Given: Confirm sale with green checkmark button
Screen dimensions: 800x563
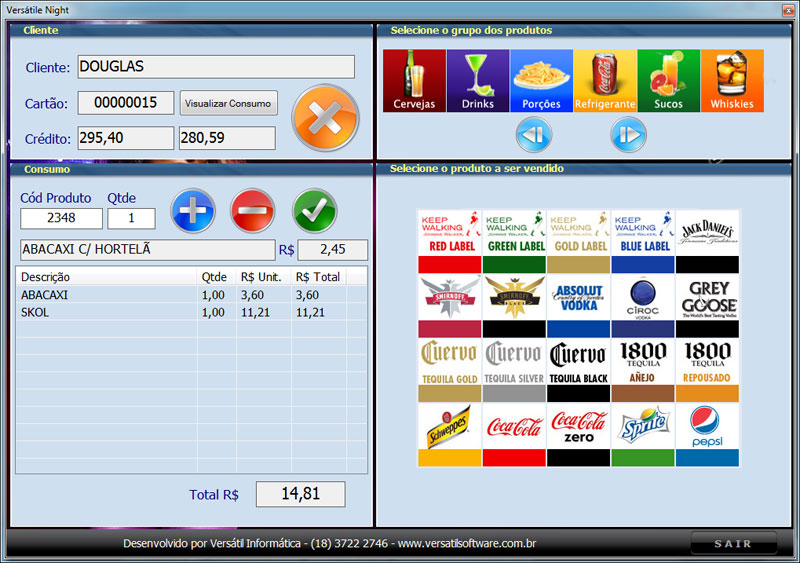Looking at the screenshot, I should tap(315, 210).
